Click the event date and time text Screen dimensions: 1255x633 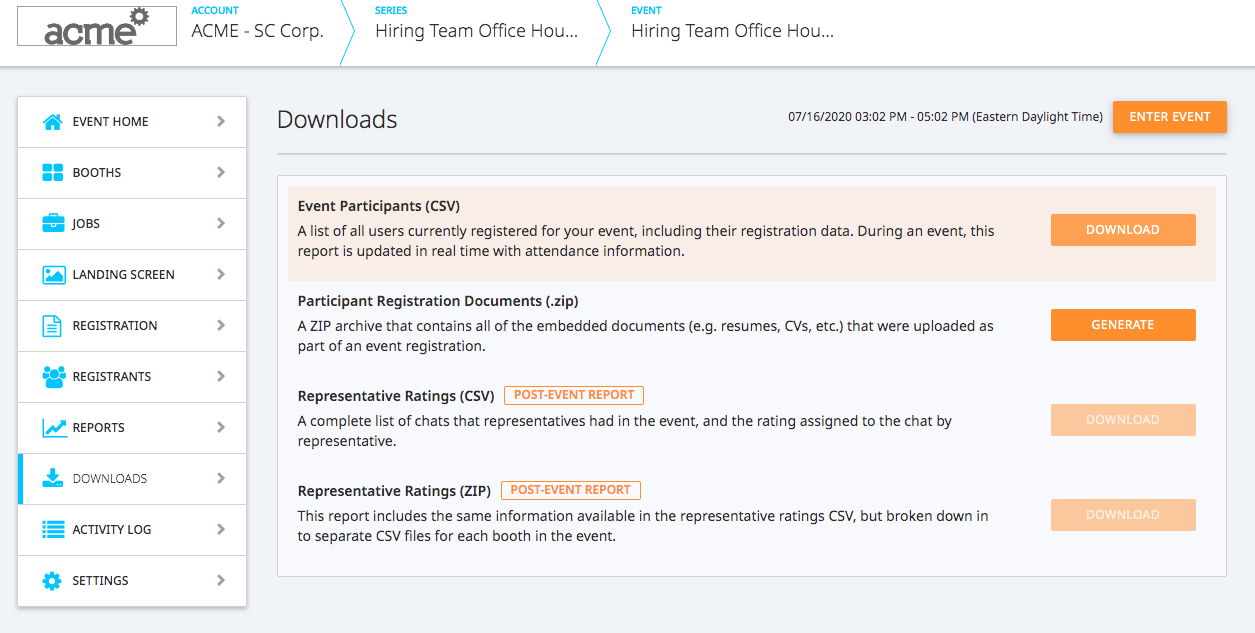pos(945,117)
